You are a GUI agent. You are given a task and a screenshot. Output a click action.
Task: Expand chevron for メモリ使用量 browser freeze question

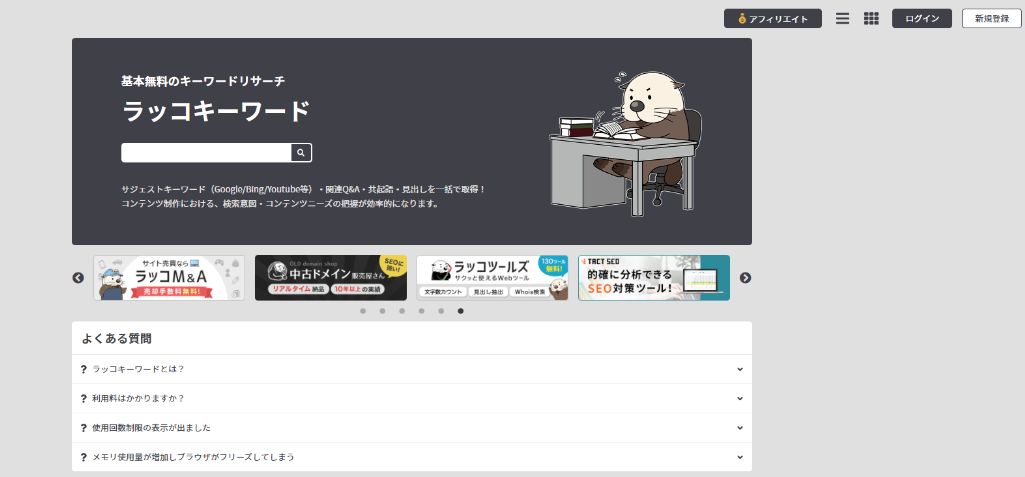(x=740, y=457)
